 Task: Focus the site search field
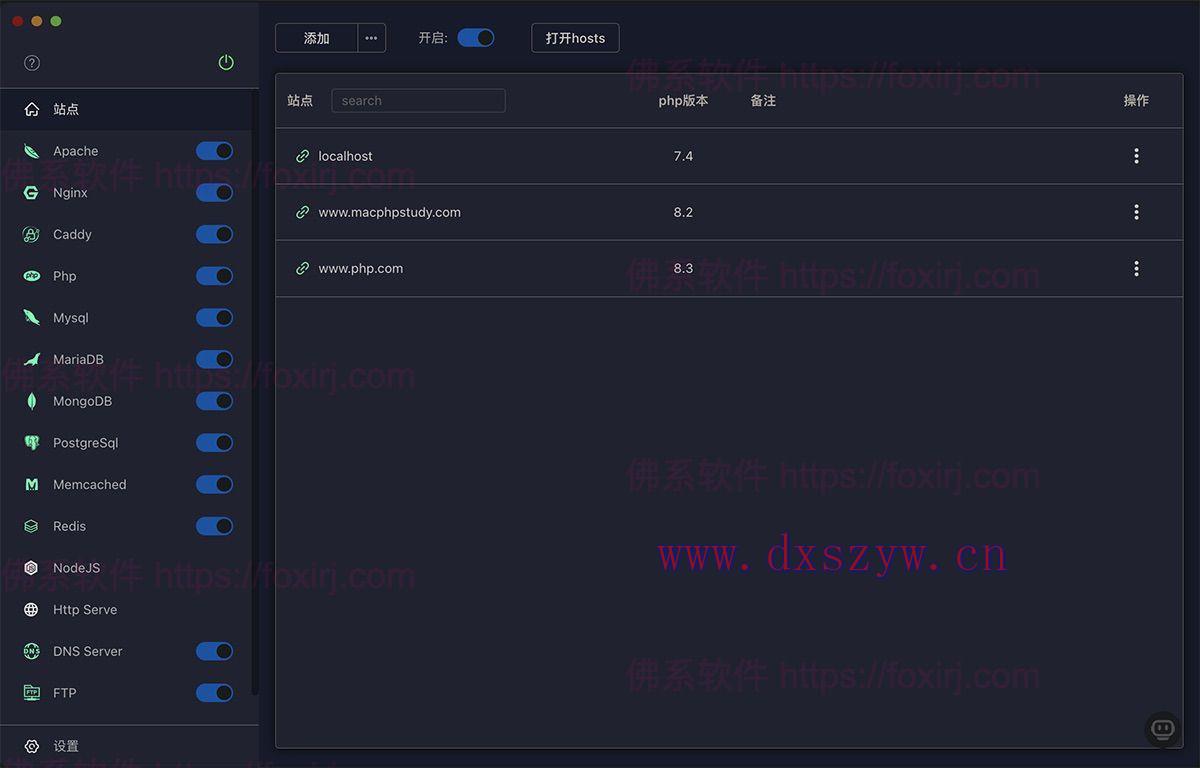pos(418,100)
